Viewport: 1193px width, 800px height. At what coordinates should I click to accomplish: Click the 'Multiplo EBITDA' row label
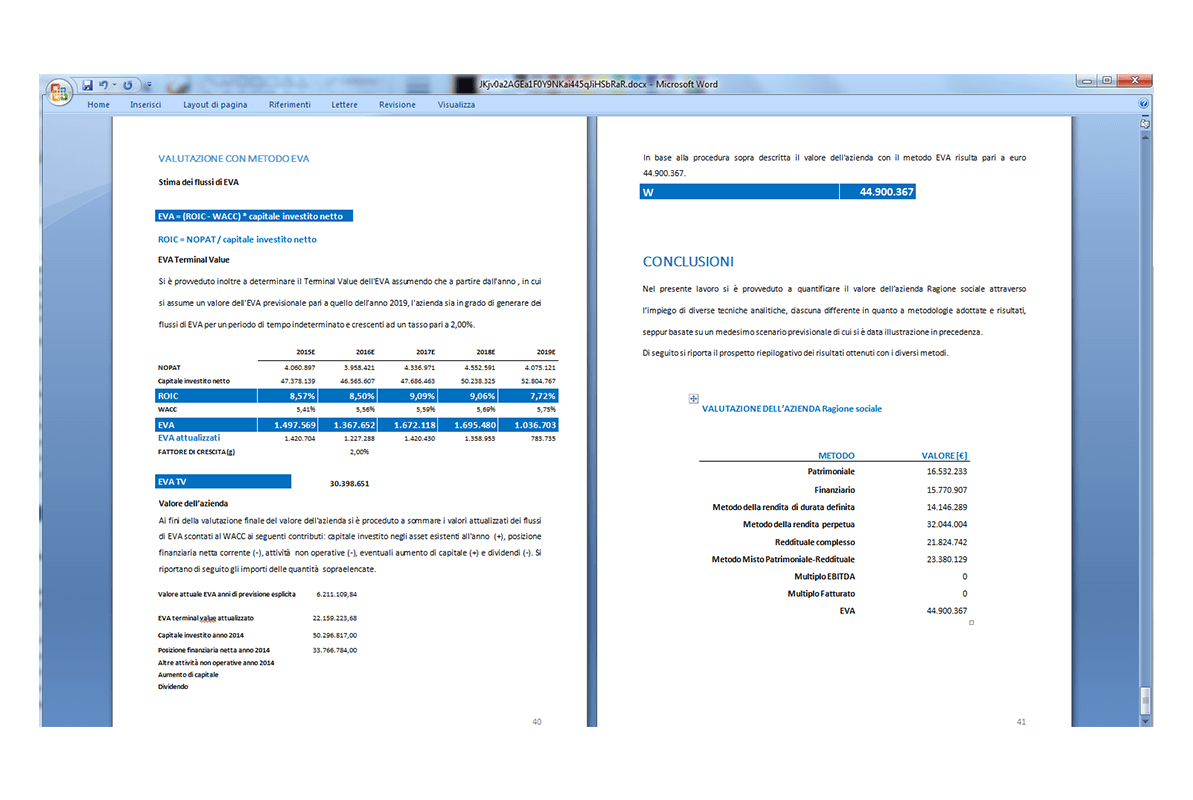pyautogui.click(x=825, y=576)
